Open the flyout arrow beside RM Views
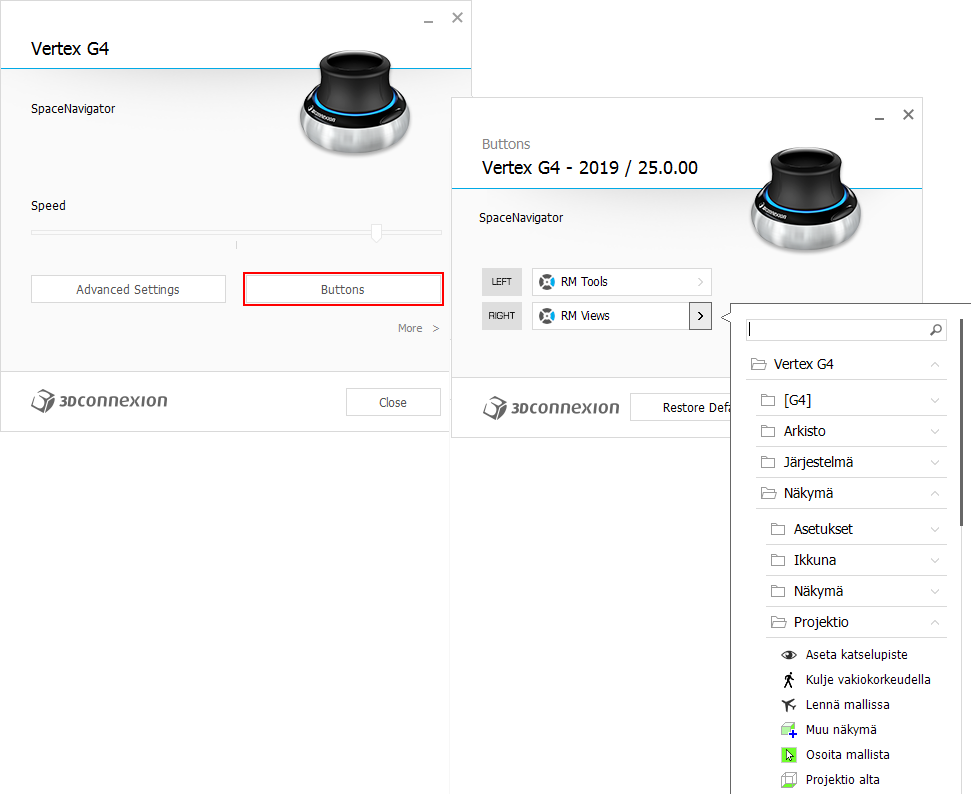 pos(700,316)
